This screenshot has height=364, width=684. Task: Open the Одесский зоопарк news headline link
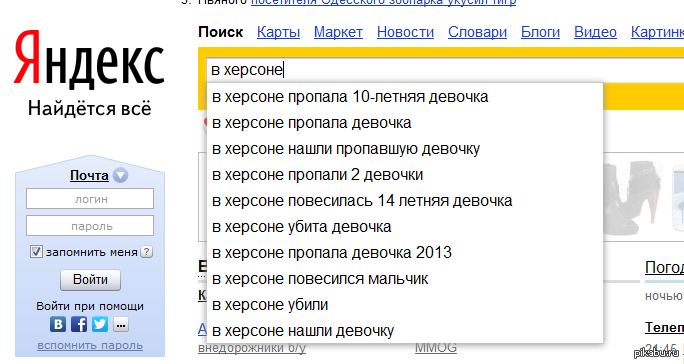pyautogui.click(x=383, y=2)
